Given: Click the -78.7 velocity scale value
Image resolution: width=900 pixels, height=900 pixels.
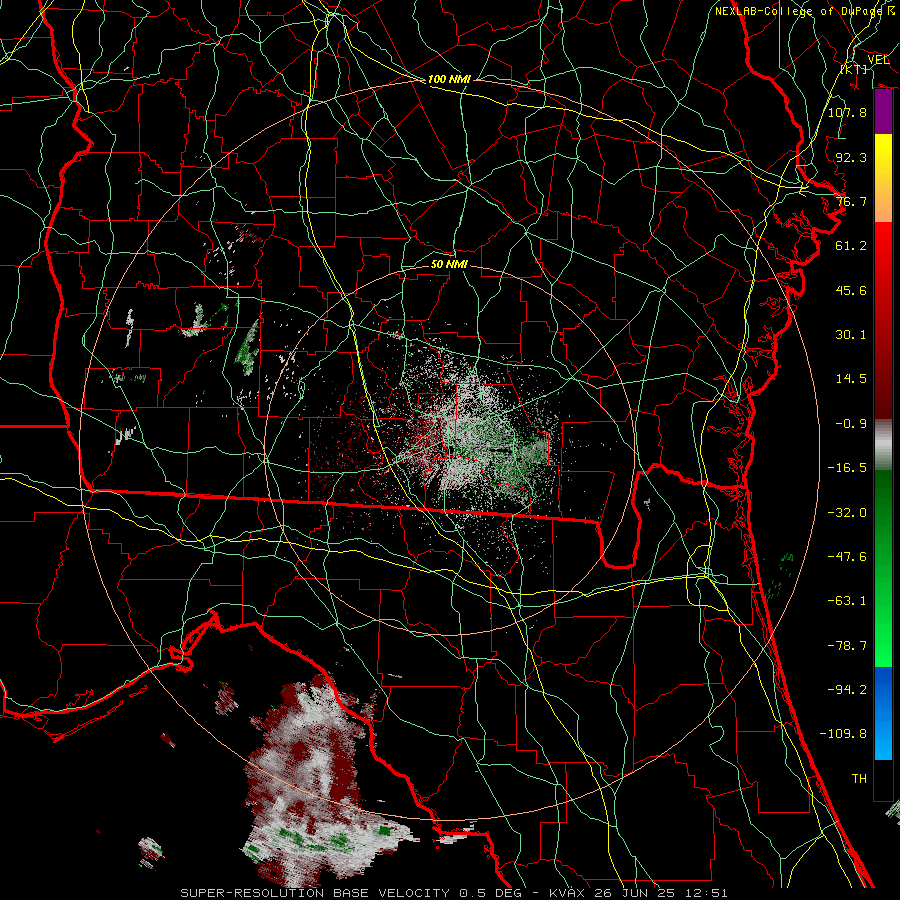Looking at the screenshot, I should tap(847, 646).
